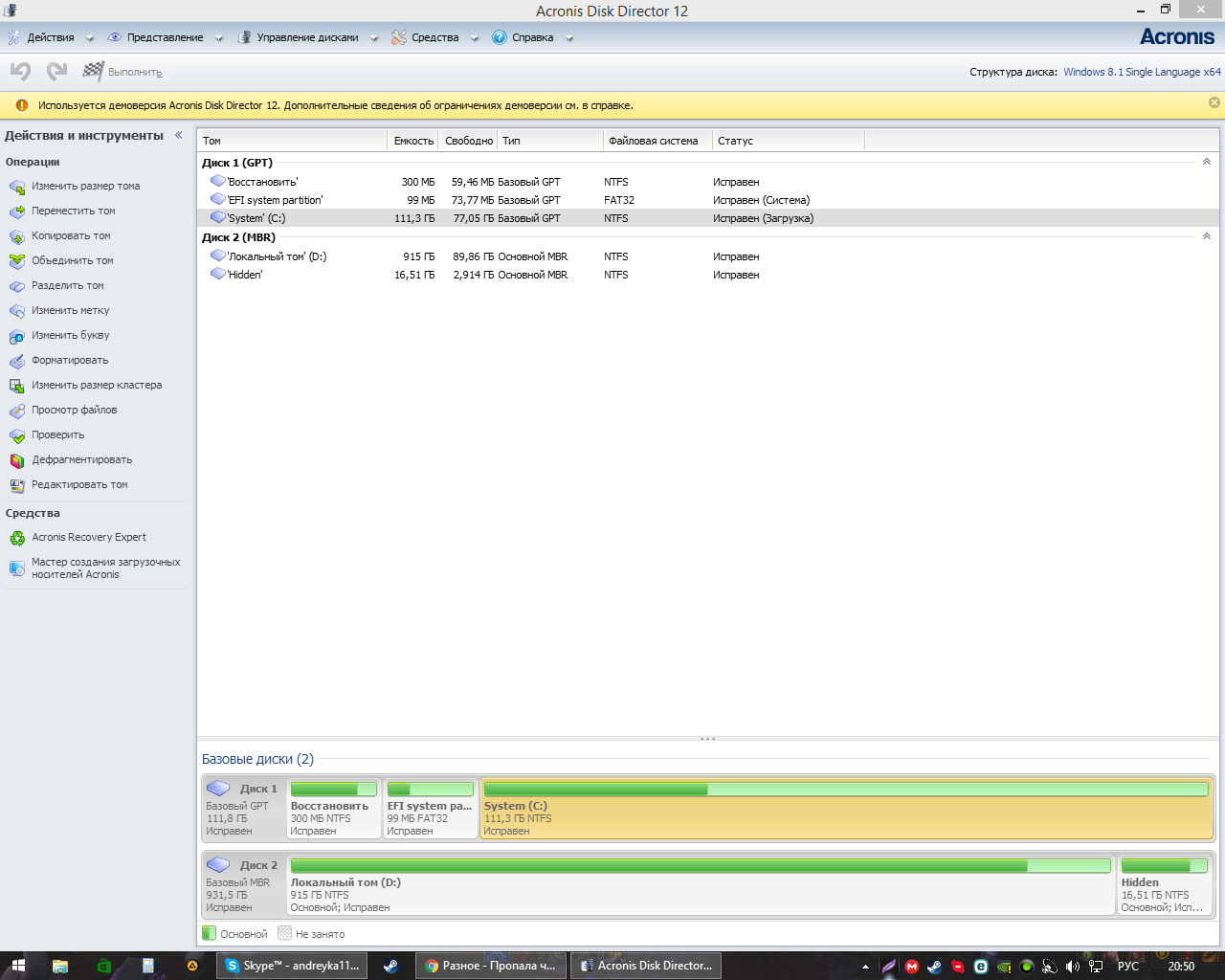
Task: Click the dropdown arrow next to Действия
Action: click(90, 39)
